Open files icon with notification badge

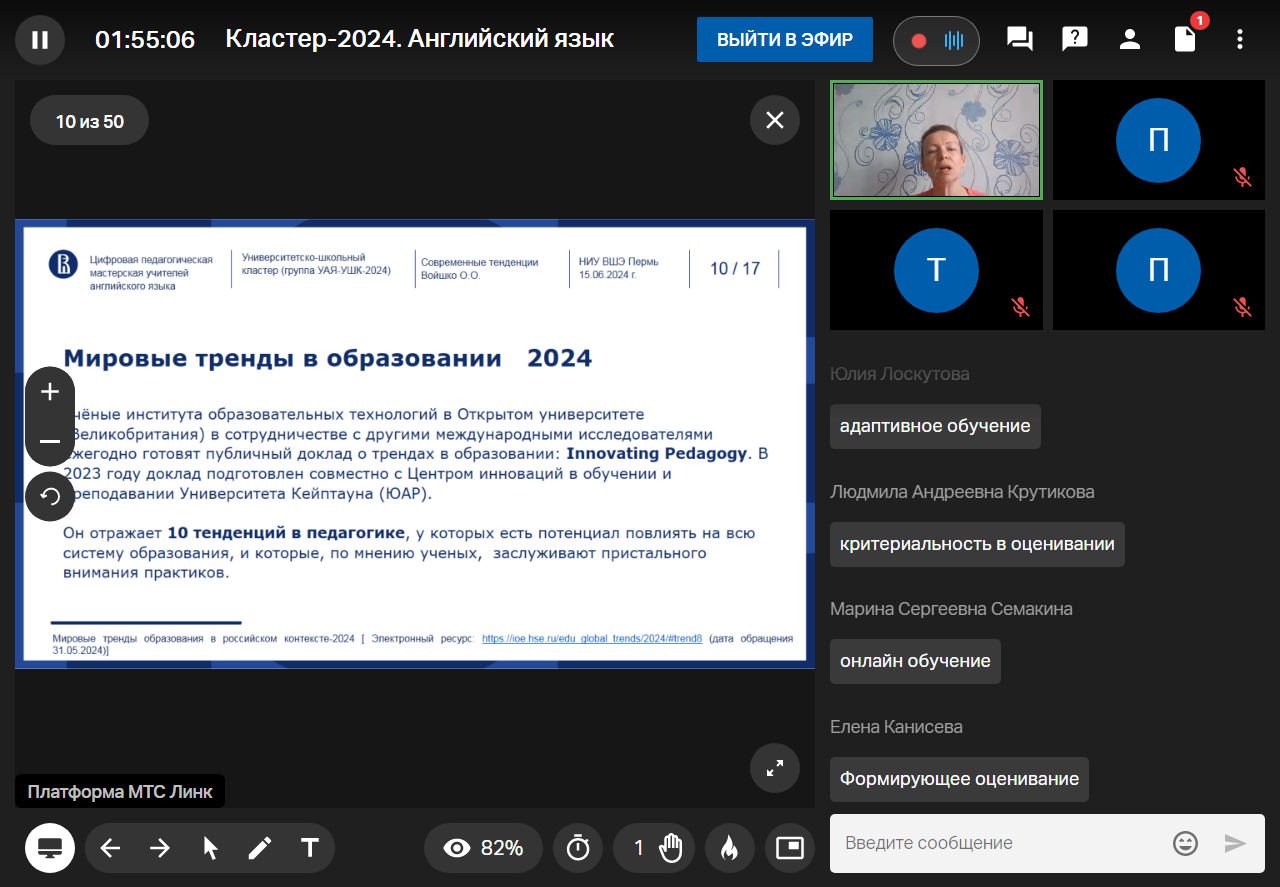pyautogui.click(x=1185, y=40)
